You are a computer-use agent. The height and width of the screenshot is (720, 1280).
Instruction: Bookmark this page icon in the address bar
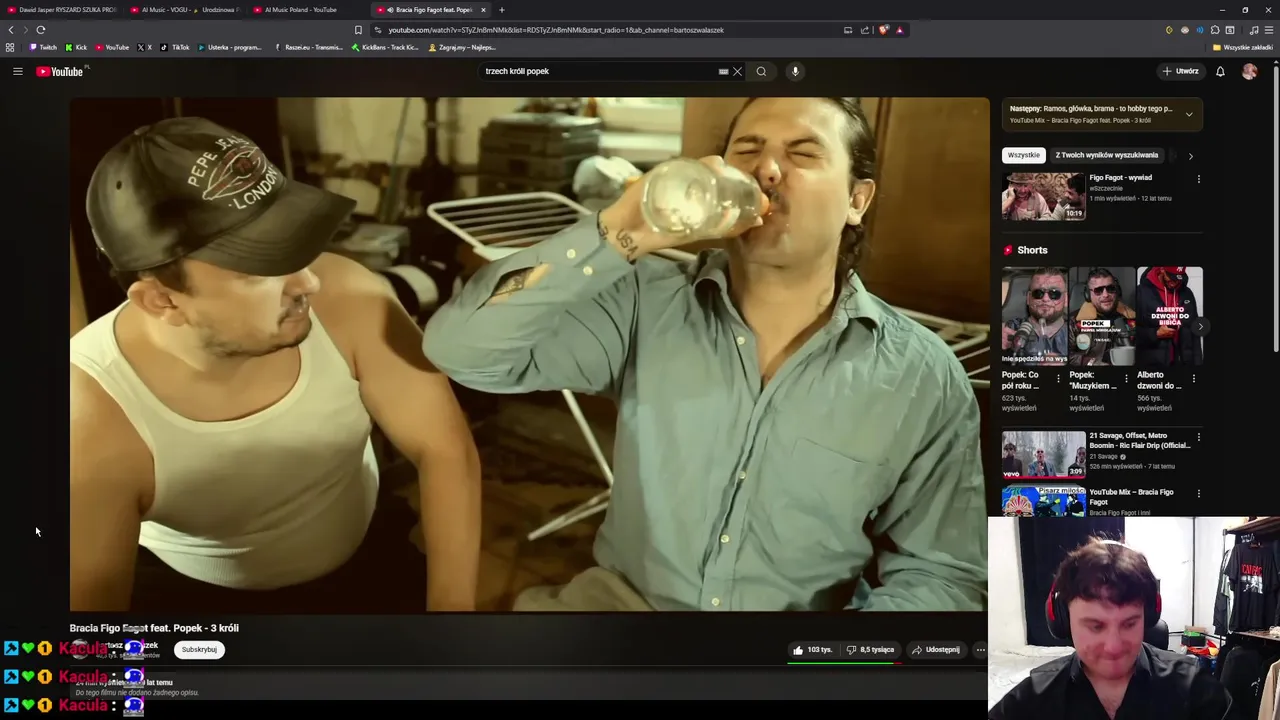click(x=358, y=30)
